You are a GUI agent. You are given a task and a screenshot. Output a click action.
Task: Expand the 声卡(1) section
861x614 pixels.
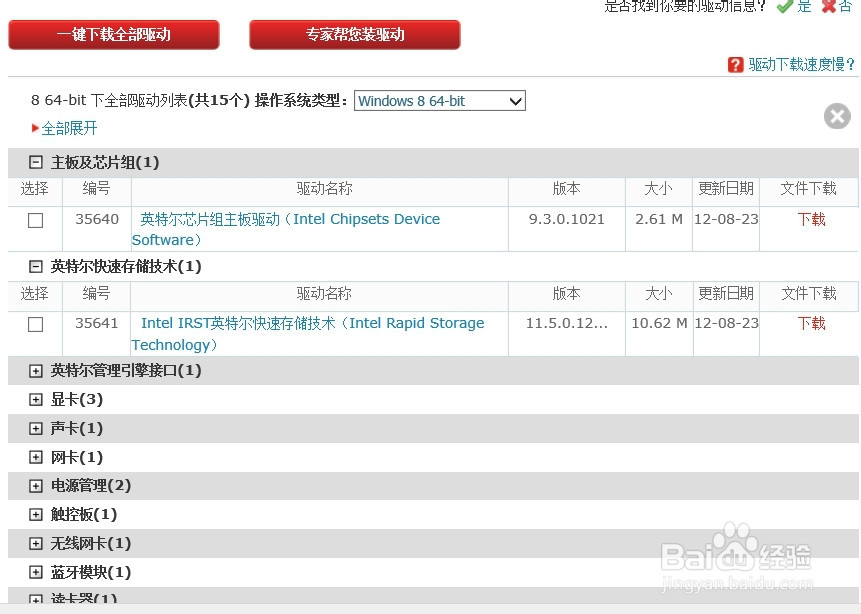36,428
